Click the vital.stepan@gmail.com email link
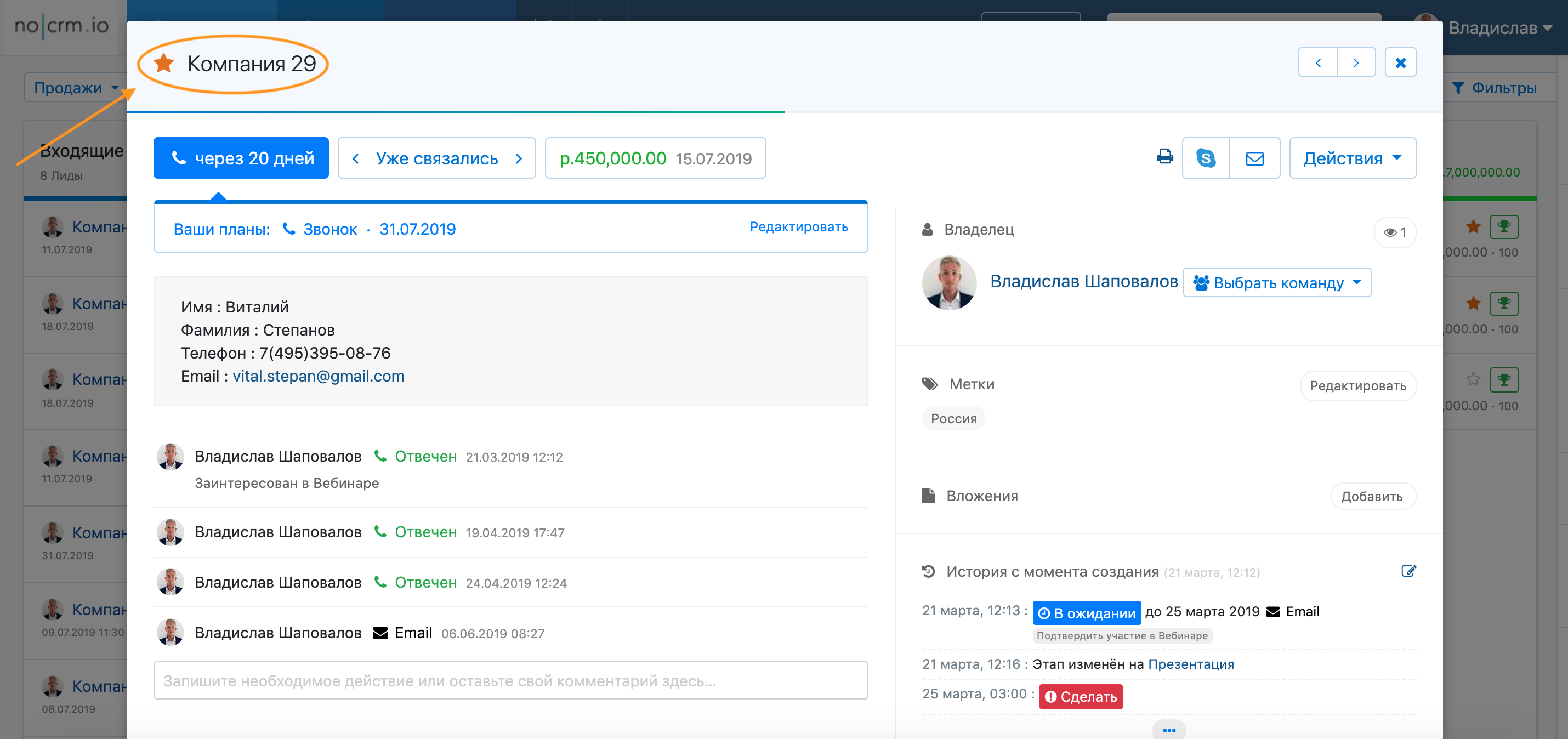Image resolution: width=1568 pixels, height=739 pixels. 318,376
